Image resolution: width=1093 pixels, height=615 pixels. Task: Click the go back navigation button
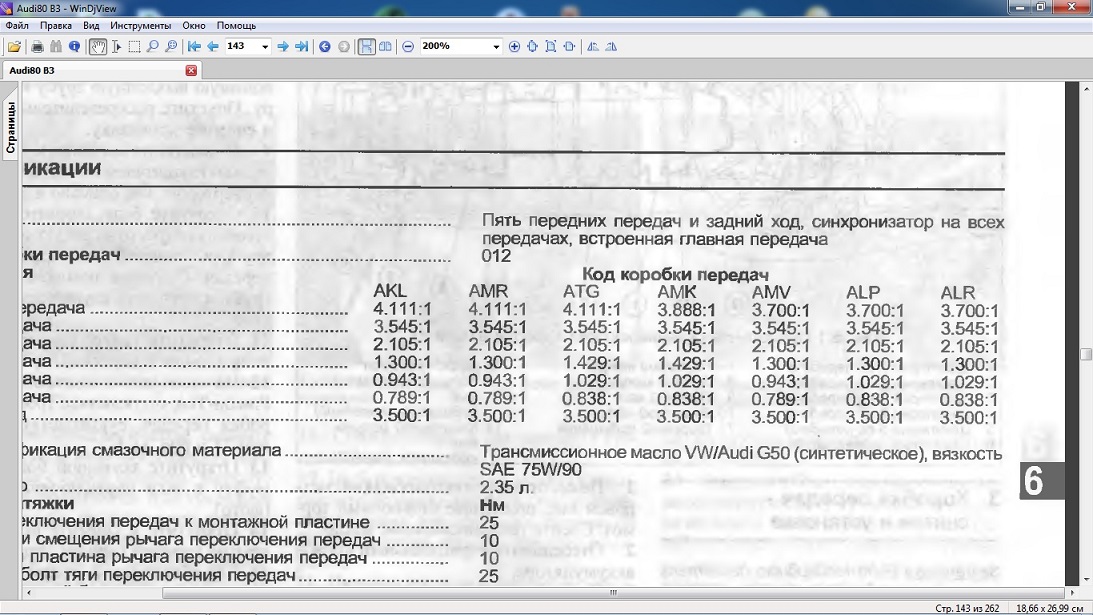click(325, 47)
